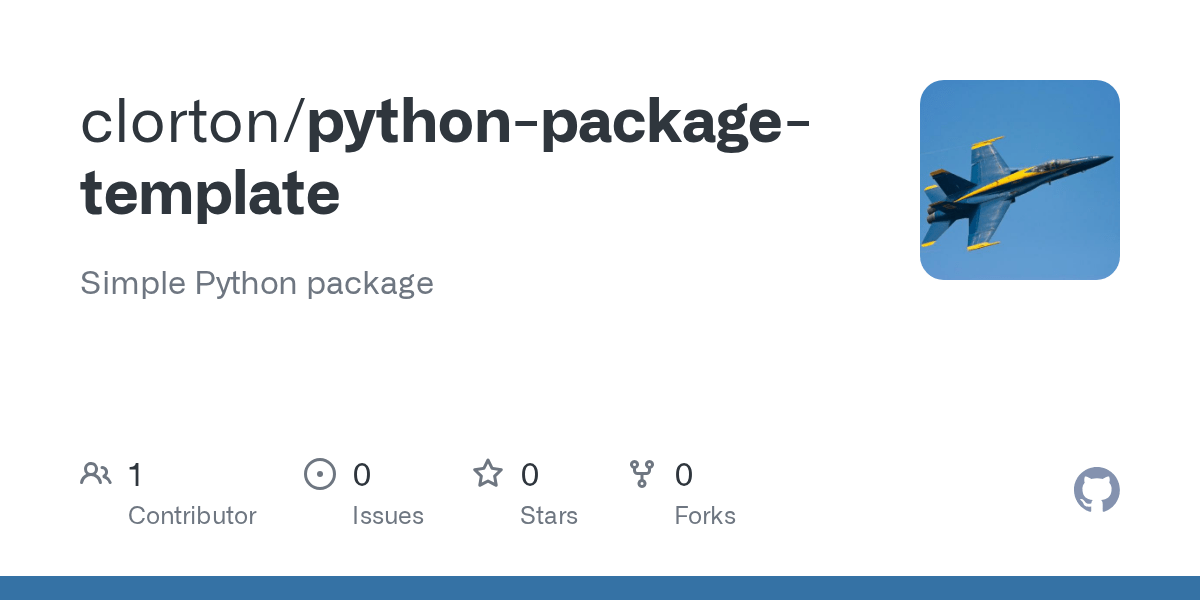Click the forks count 0
This screenshot has height=600, width=1200.
tap(684, 475)
